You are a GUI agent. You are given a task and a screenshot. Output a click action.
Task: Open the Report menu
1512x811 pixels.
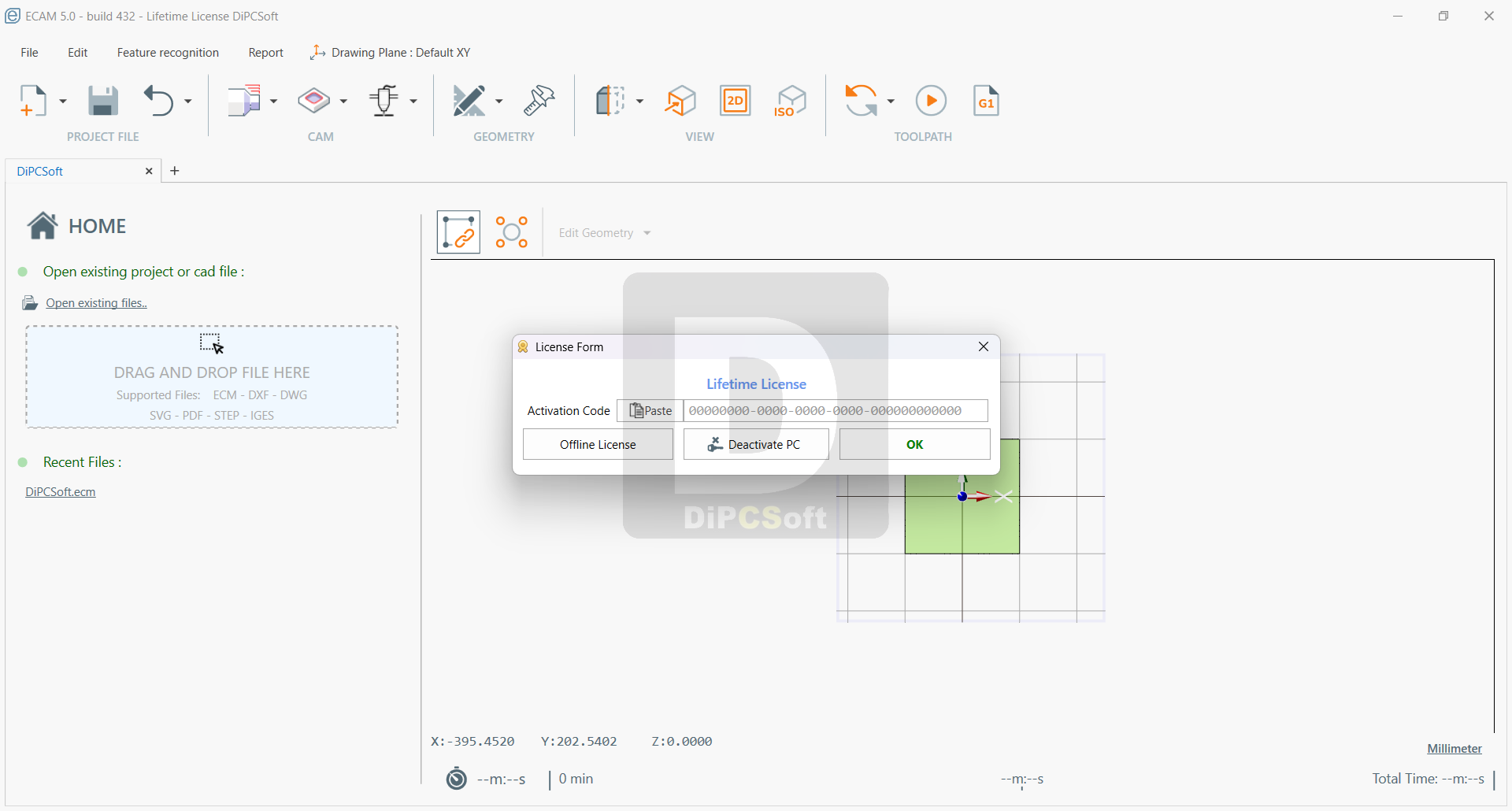click(x=265, y=53)
